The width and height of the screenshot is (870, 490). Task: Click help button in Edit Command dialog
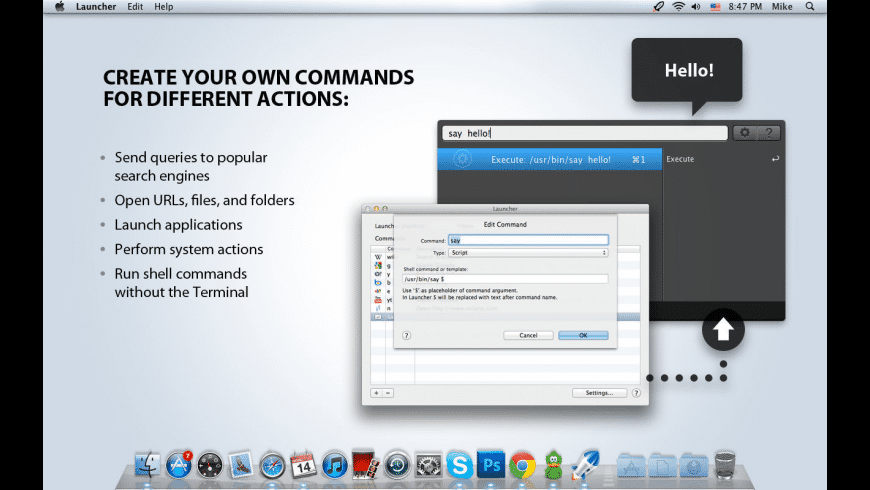coord(406,335)
